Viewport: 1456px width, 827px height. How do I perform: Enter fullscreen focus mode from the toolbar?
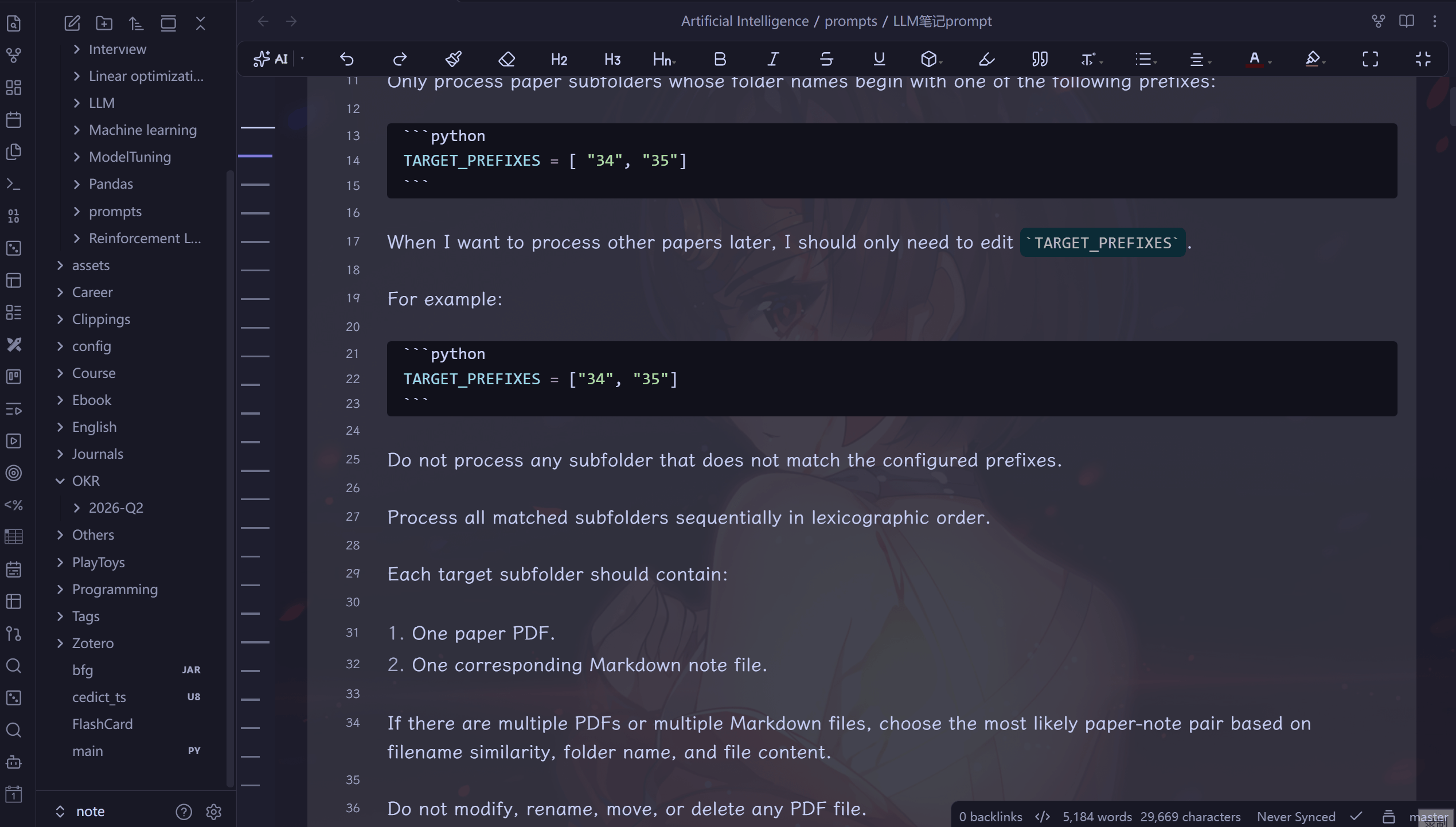(1371, 58)
